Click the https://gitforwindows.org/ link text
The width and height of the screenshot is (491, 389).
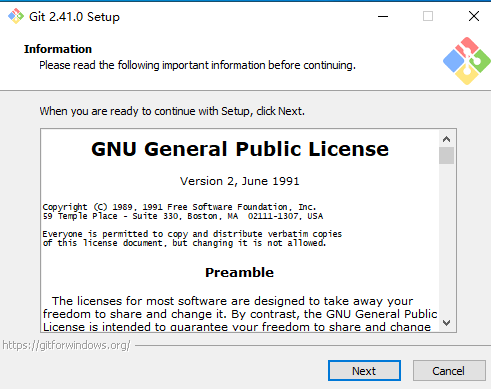[x=66, y=345]
